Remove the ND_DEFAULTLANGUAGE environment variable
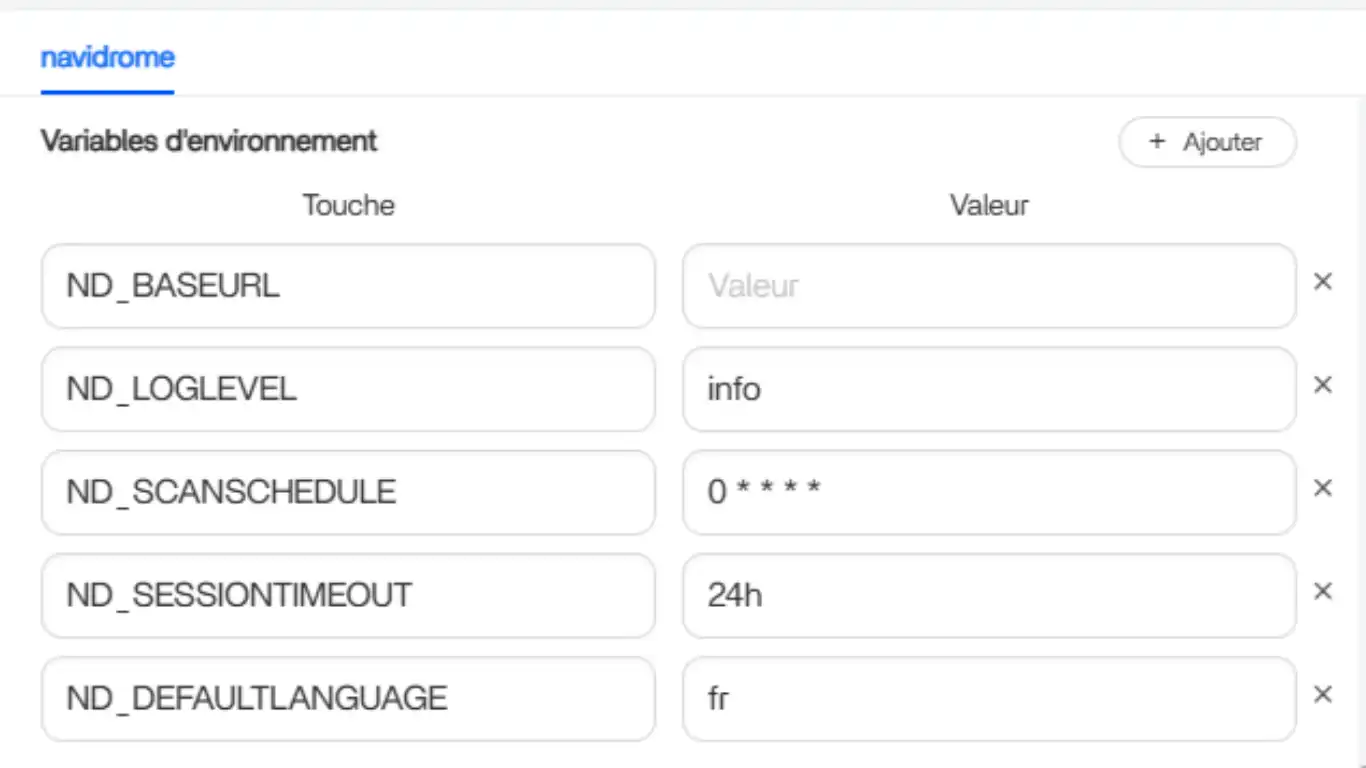This screenshot has height=768, width=1366. 1323,695
